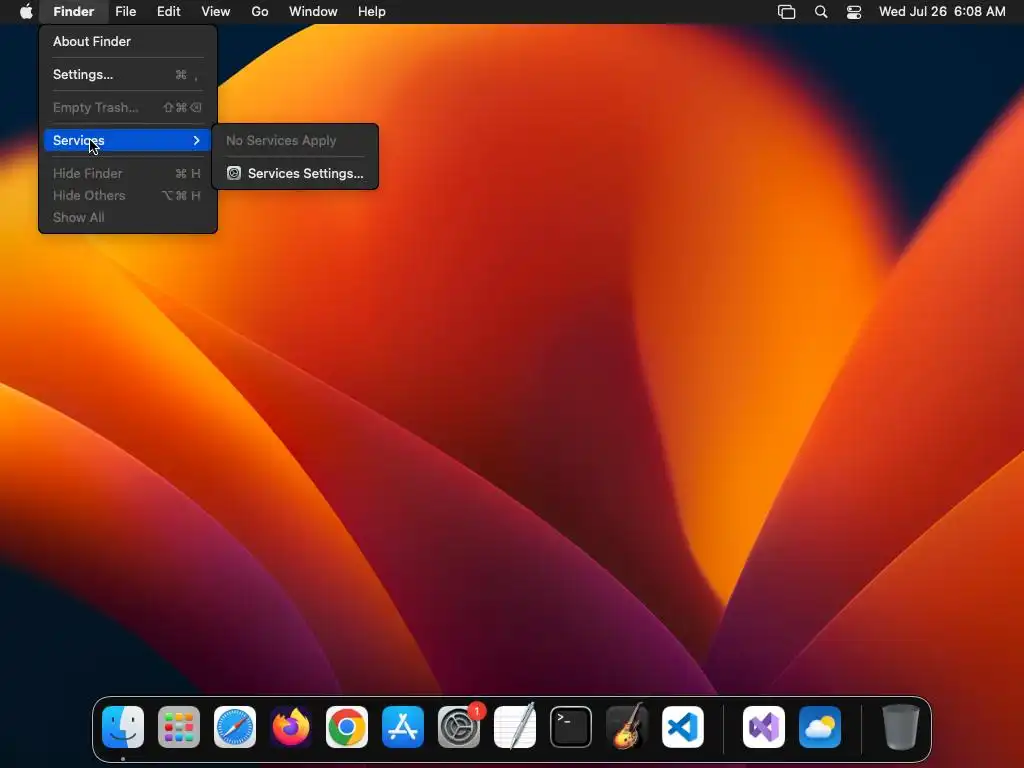Launch Launchpad from the dock
Image resolution: width=1024 pixels, height=768 pixels.
pos(179,727)
